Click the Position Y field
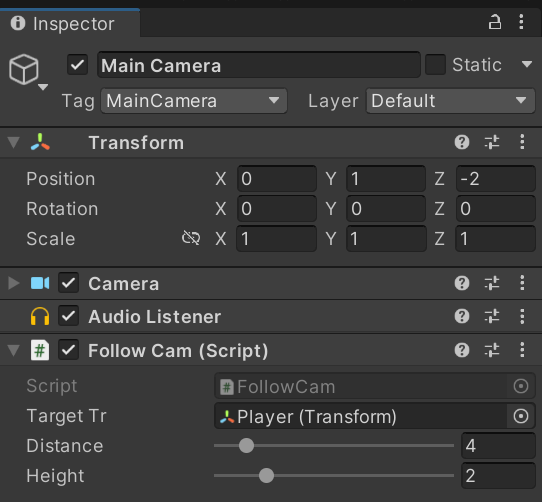The height and width of the screenshot is (502, 542). (386, 178)
